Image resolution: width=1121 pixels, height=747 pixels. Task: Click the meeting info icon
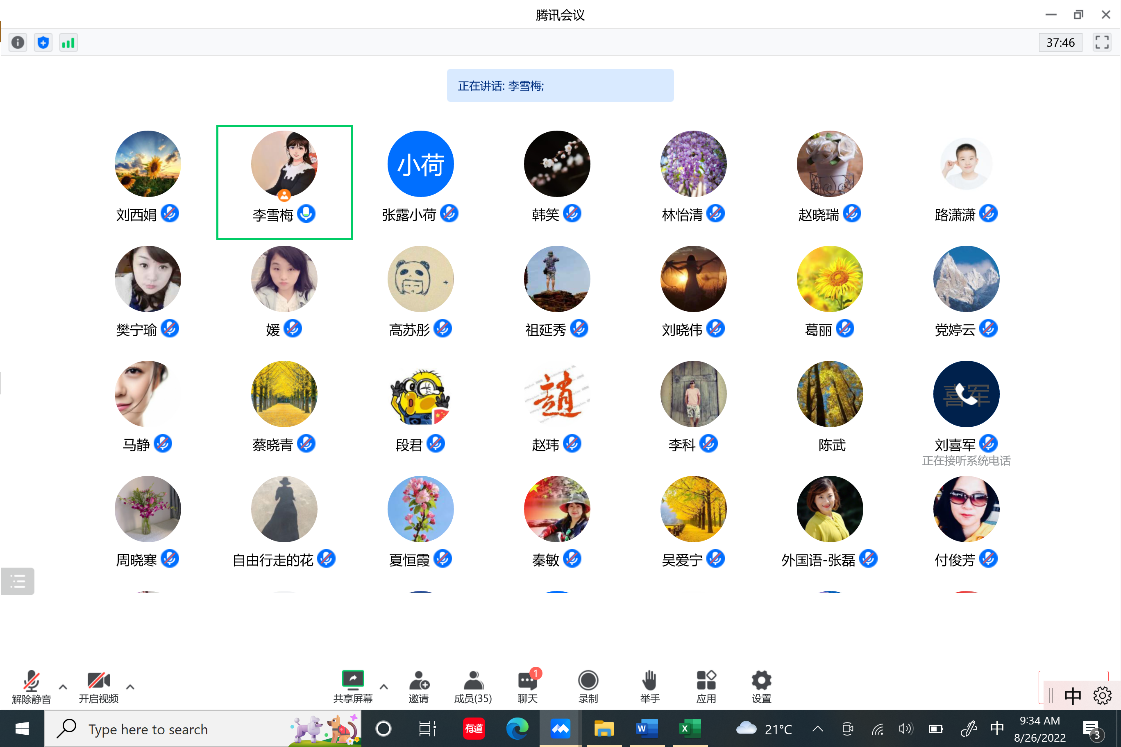pos(18,42)
